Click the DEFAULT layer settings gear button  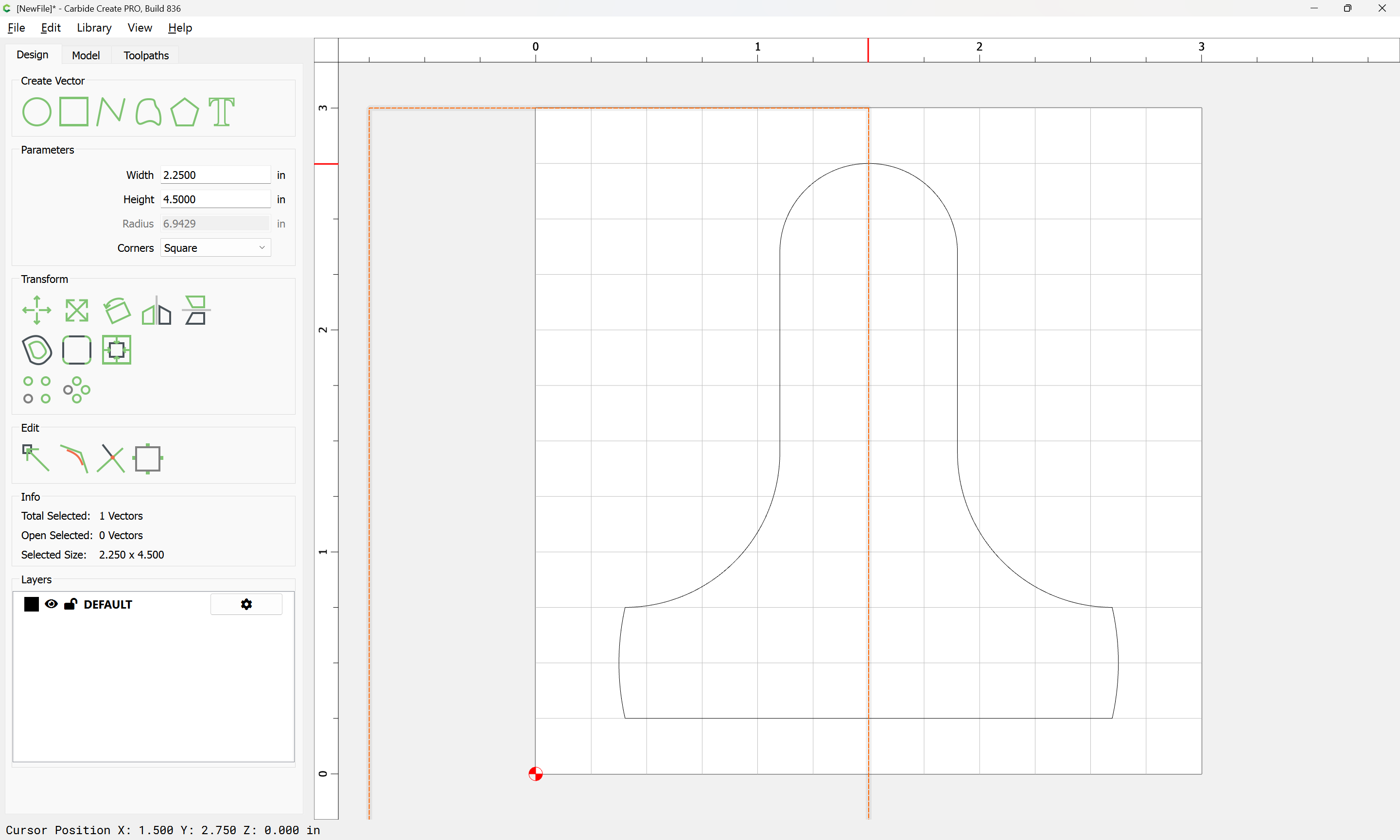pos(246,604)
